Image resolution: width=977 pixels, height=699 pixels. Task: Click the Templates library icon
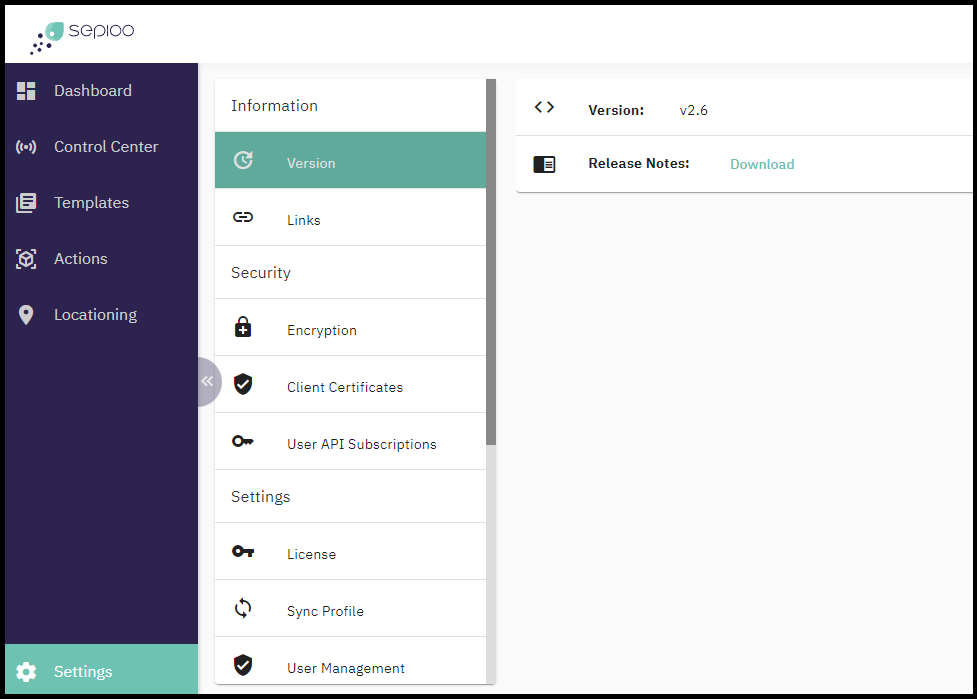point(26,203)
